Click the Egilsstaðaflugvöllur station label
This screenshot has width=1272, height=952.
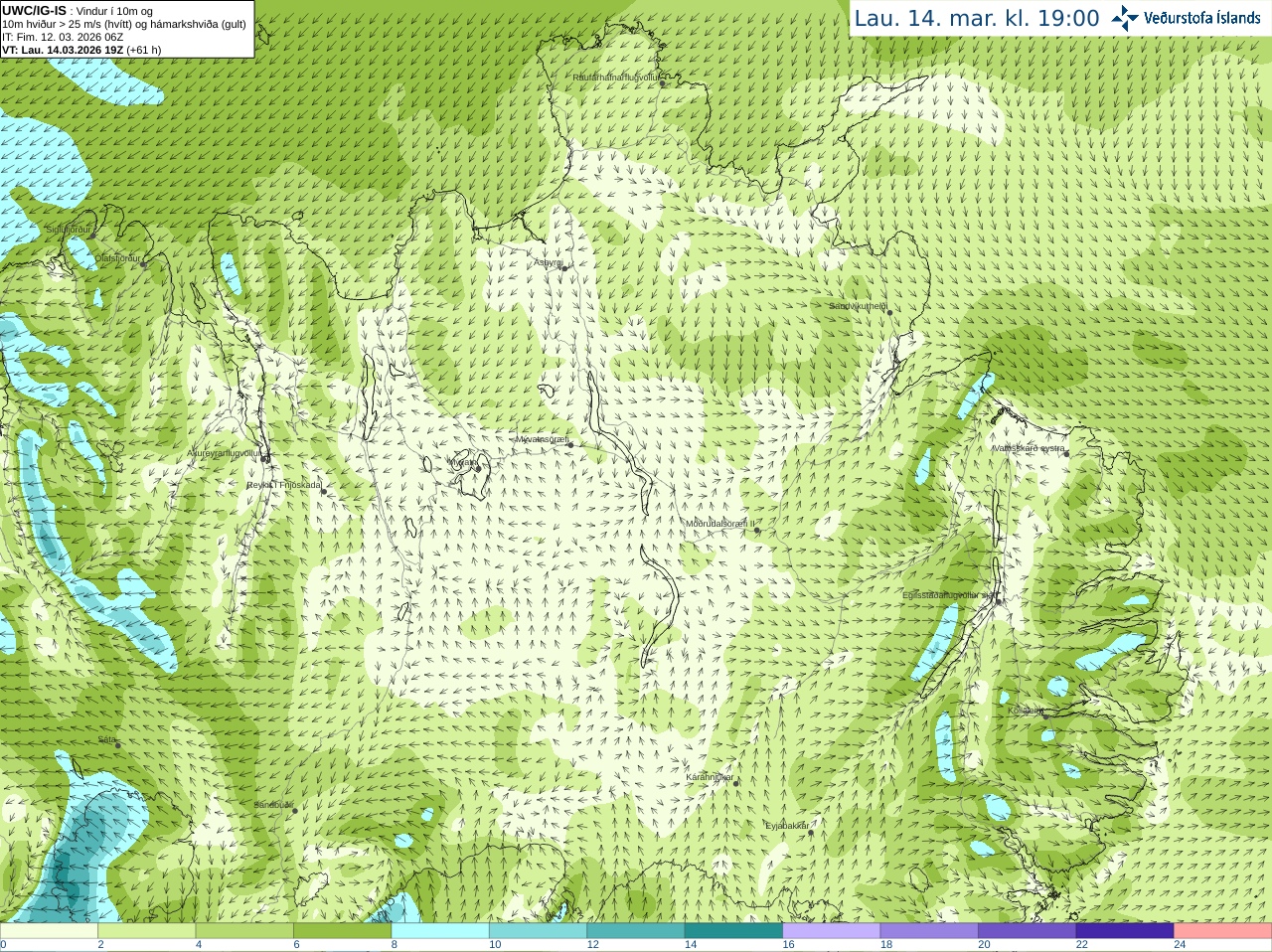[x=949, y=595]
